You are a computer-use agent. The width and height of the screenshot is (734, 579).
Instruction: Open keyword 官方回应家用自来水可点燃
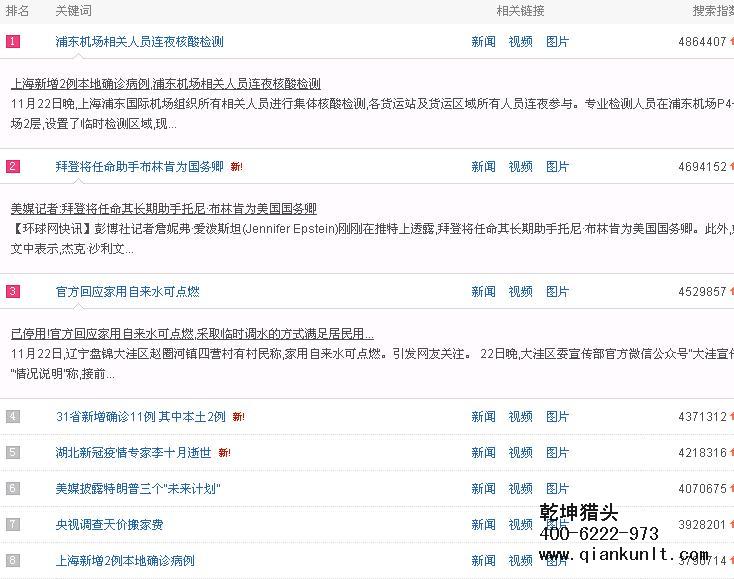tap(127, 292)
